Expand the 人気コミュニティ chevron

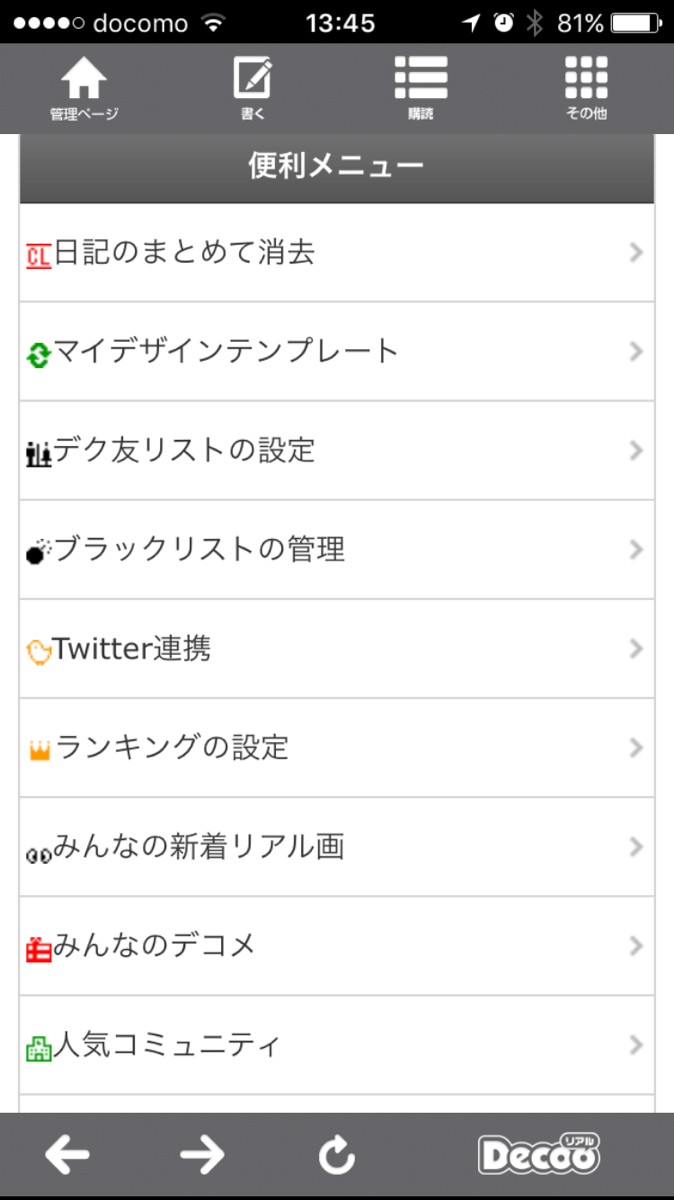pyautogui.click(x=636, y=1045)
